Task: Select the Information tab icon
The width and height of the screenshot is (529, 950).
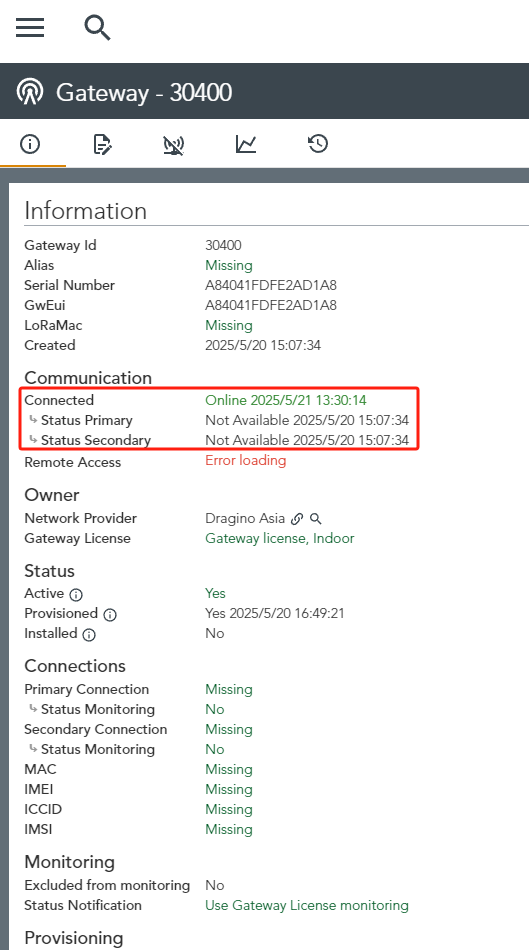Action: coord(30,144)
